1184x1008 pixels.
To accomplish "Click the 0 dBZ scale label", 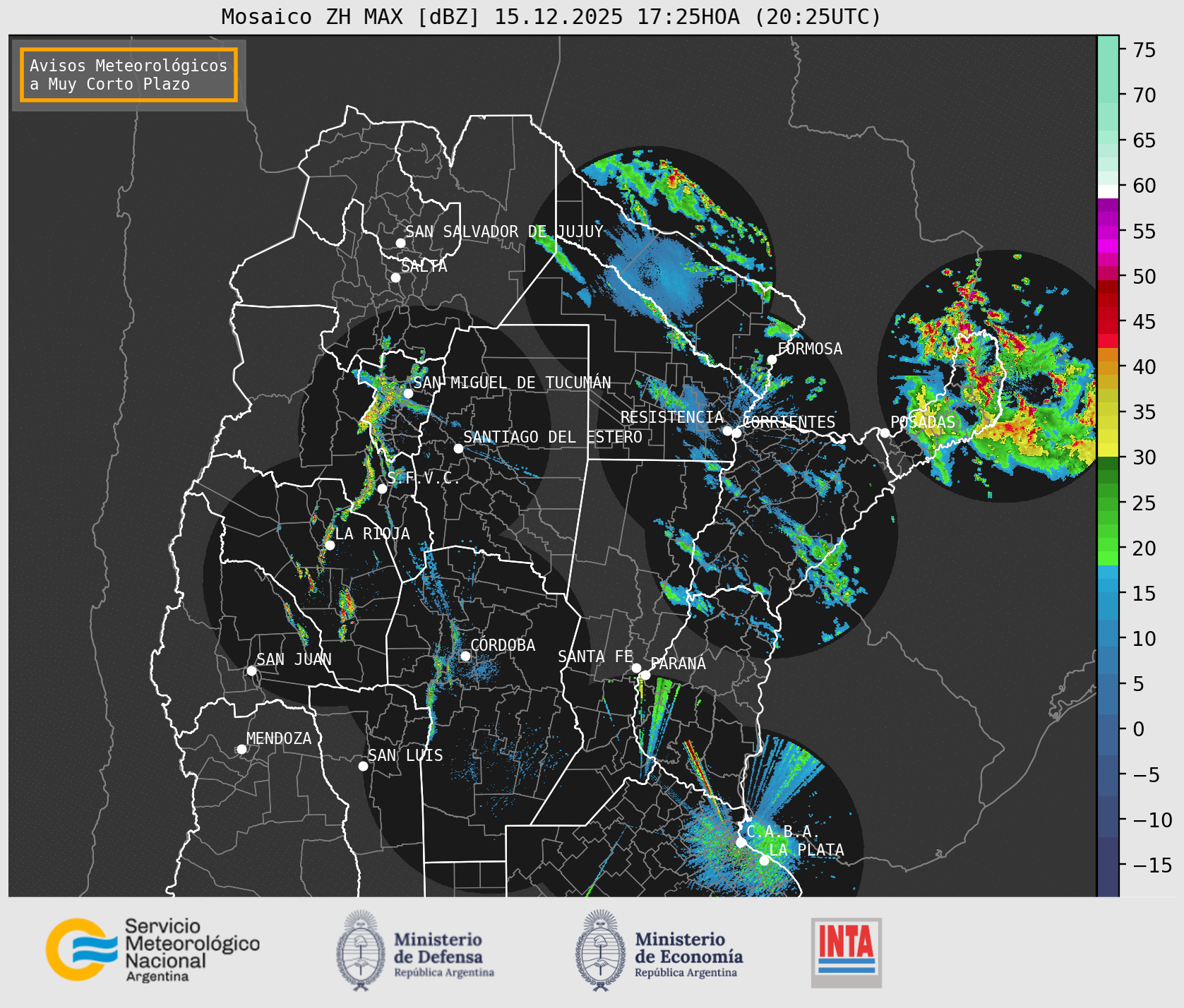I will (1139, 729).
